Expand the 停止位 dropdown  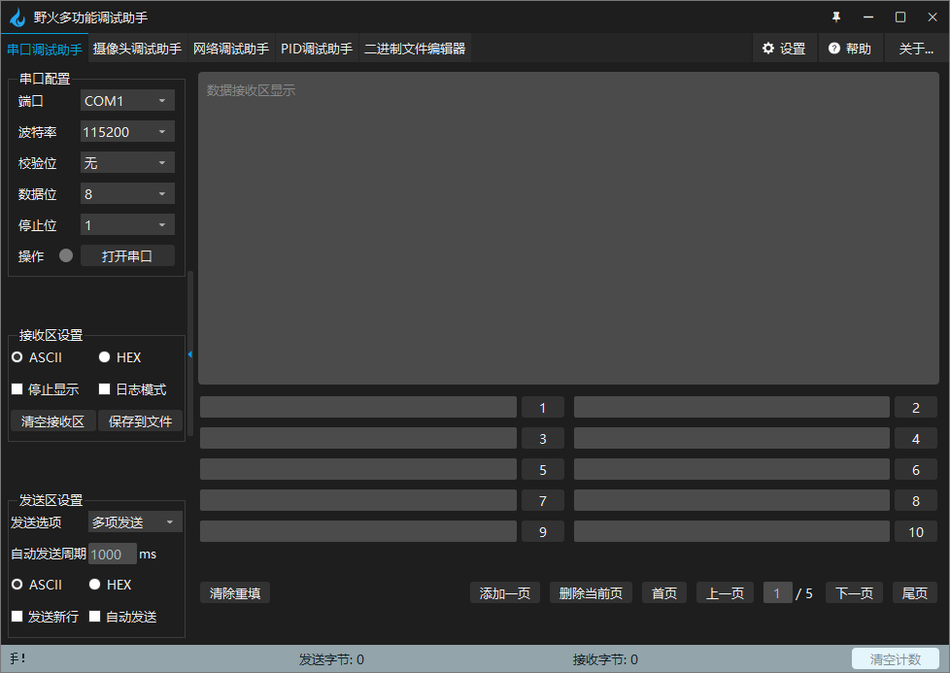pyautogui.click(x=127, y=225)
